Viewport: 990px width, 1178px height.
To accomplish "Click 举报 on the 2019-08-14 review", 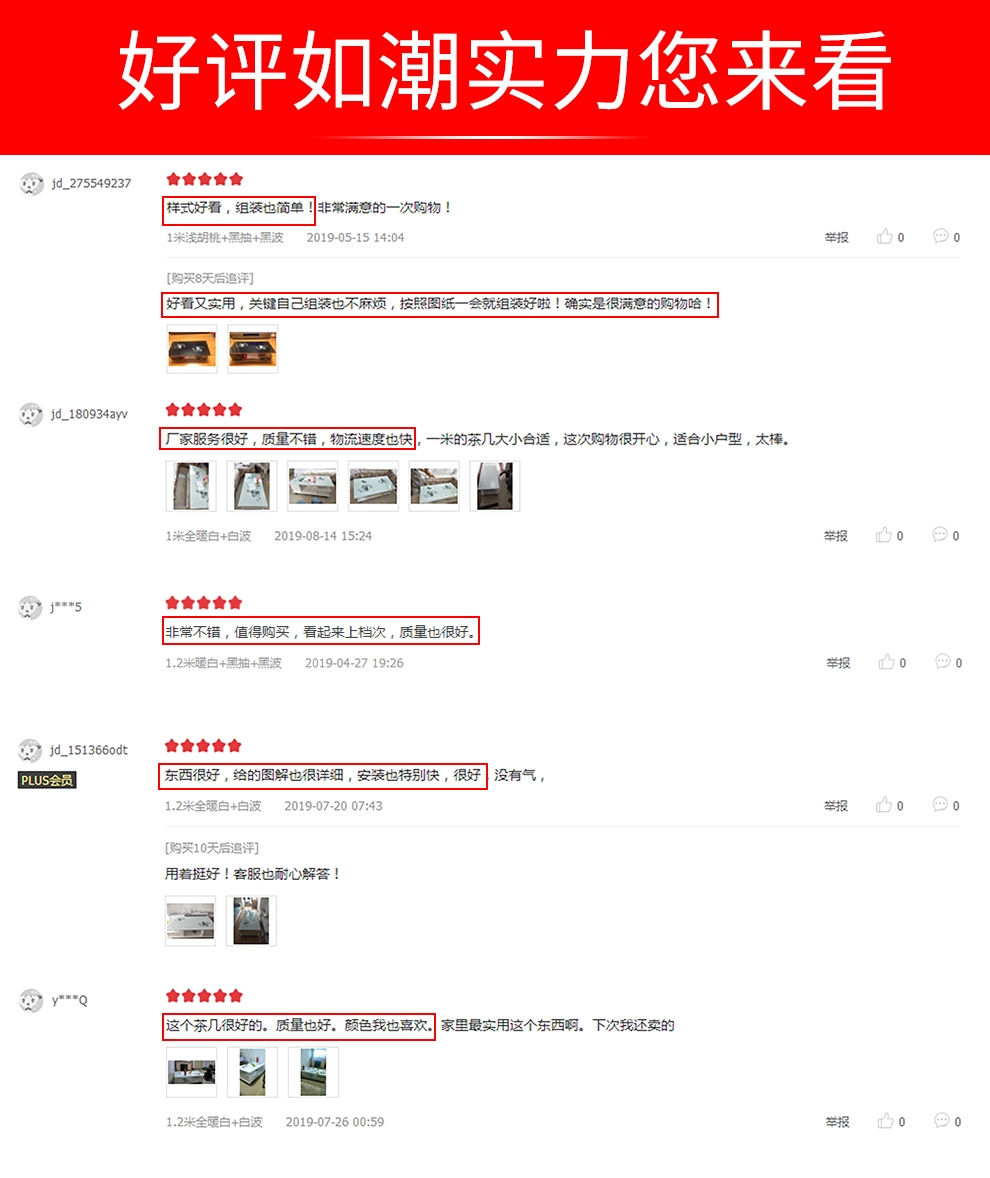I will coord(836,536).
